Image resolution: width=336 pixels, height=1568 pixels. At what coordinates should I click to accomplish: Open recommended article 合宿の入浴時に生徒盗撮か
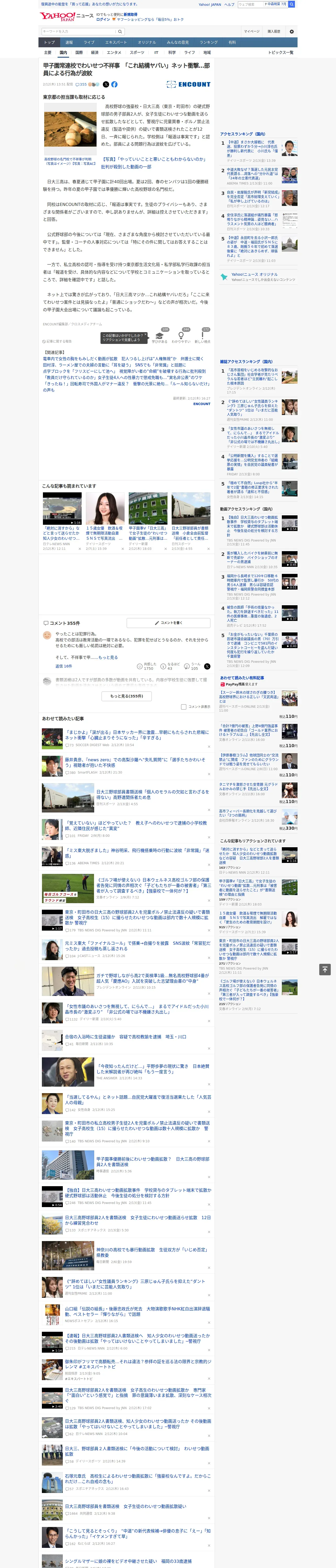(x=126, y=1037)
